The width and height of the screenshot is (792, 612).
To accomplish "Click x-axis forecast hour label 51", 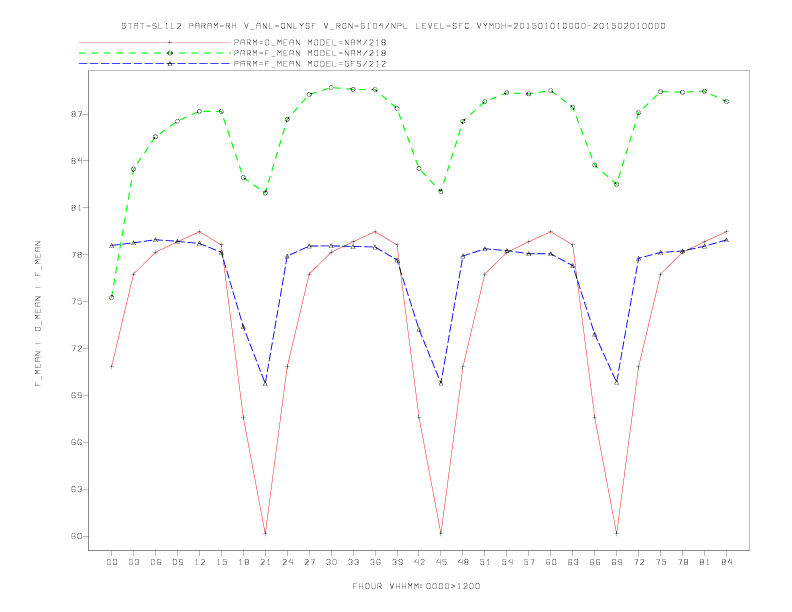I will coord(485,562).
